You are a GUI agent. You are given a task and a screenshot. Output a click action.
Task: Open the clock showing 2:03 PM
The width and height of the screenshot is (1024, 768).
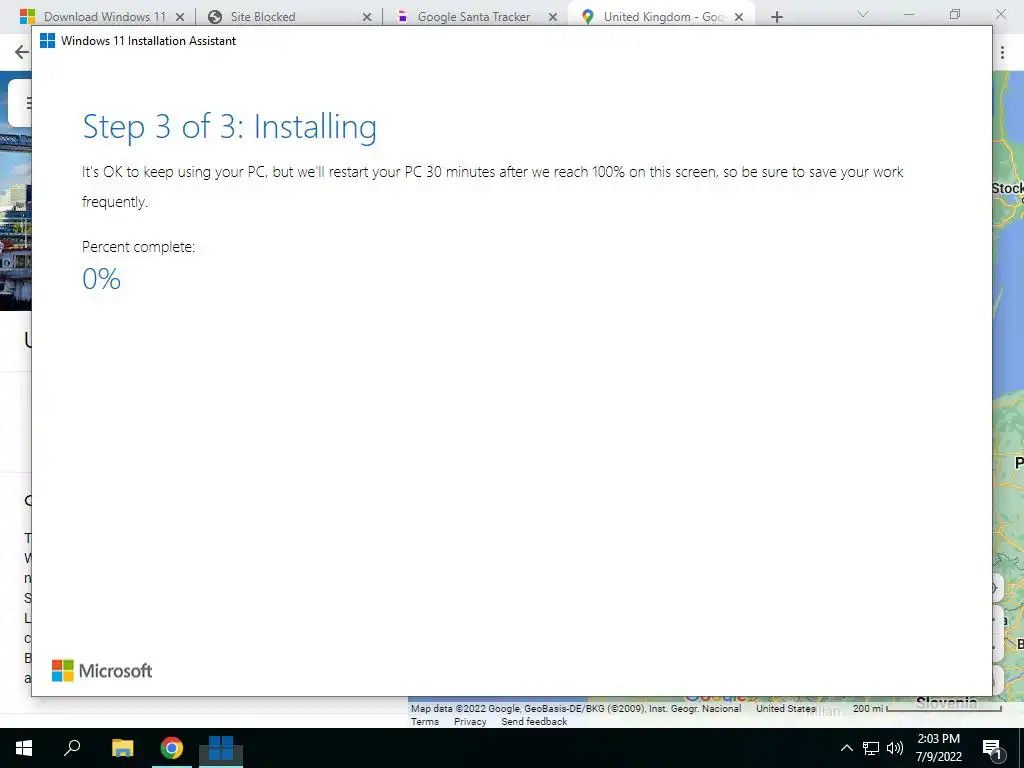click(938, 748)
